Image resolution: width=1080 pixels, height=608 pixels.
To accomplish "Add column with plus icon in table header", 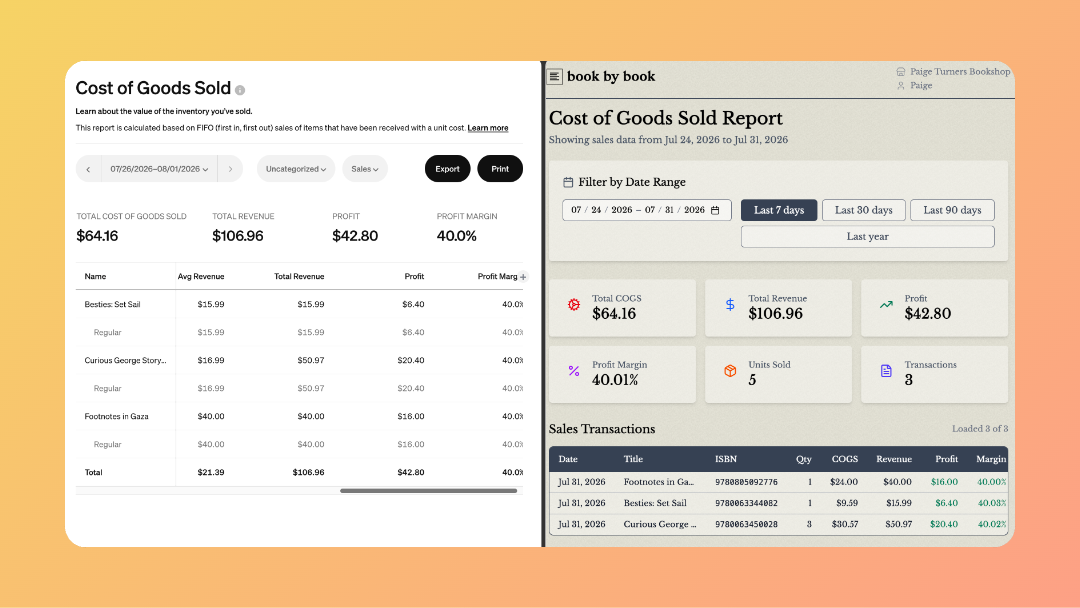I will tap(523, 277).
